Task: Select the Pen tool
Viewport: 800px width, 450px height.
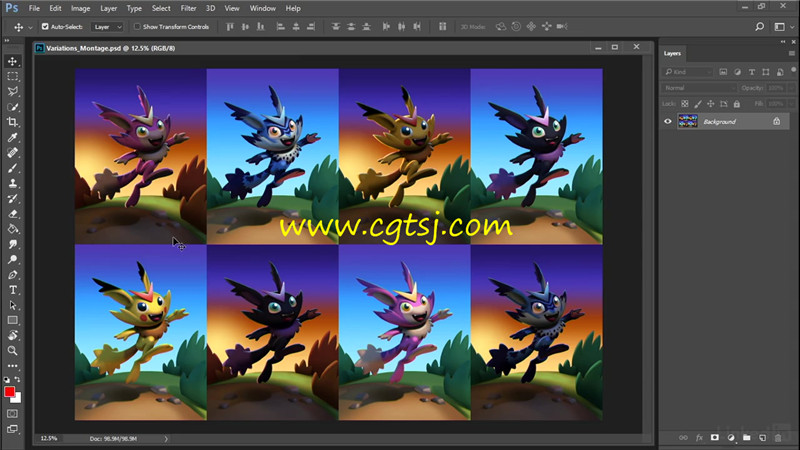Action: tap(12, 275)
